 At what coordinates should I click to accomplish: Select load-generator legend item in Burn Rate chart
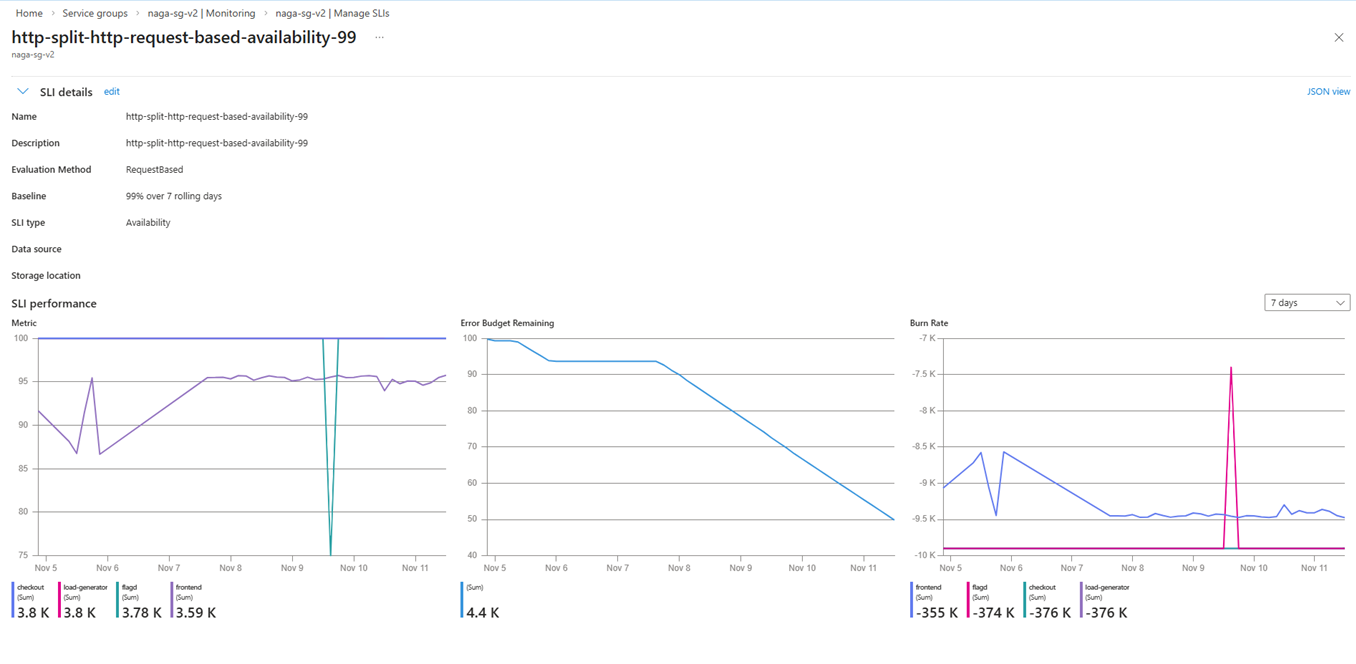(1105, 601)
